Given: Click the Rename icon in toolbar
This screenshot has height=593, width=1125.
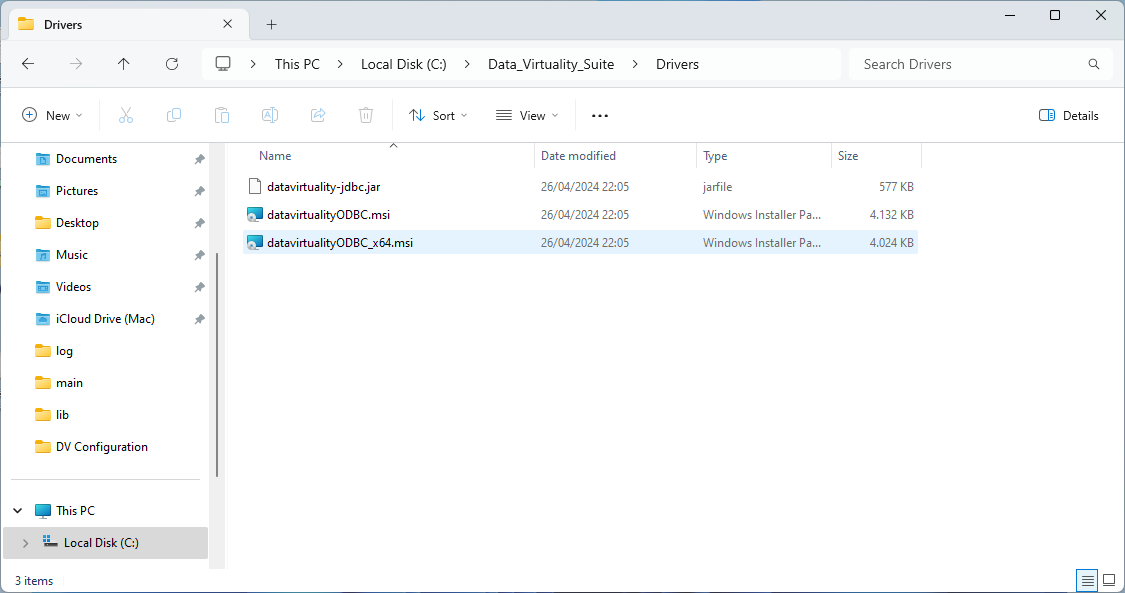Looking at the screenshot, I should tap(270, 116).
